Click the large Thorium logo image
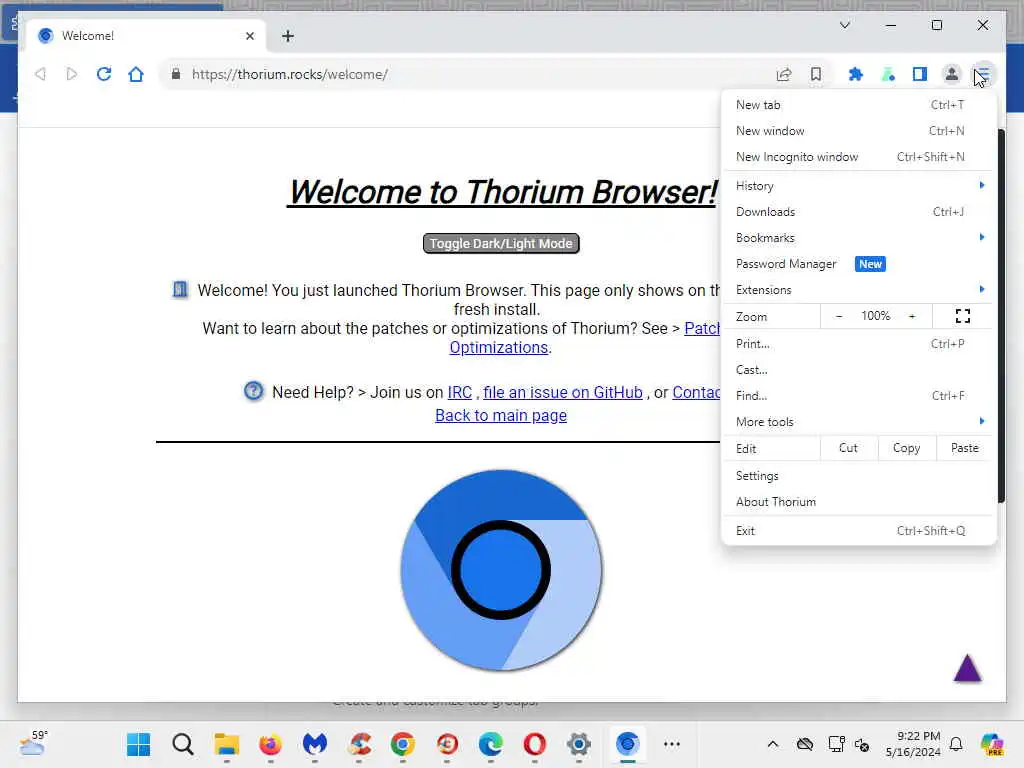The image size is (1024, 768). pos(502,570)
